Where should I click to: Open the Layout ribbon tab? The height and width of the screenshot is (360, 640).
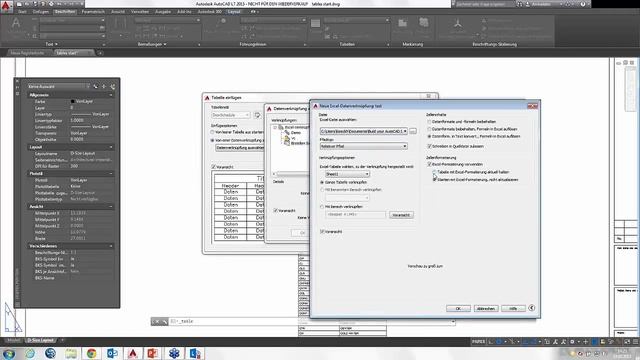pyautogui.click(x=234, y=12)
